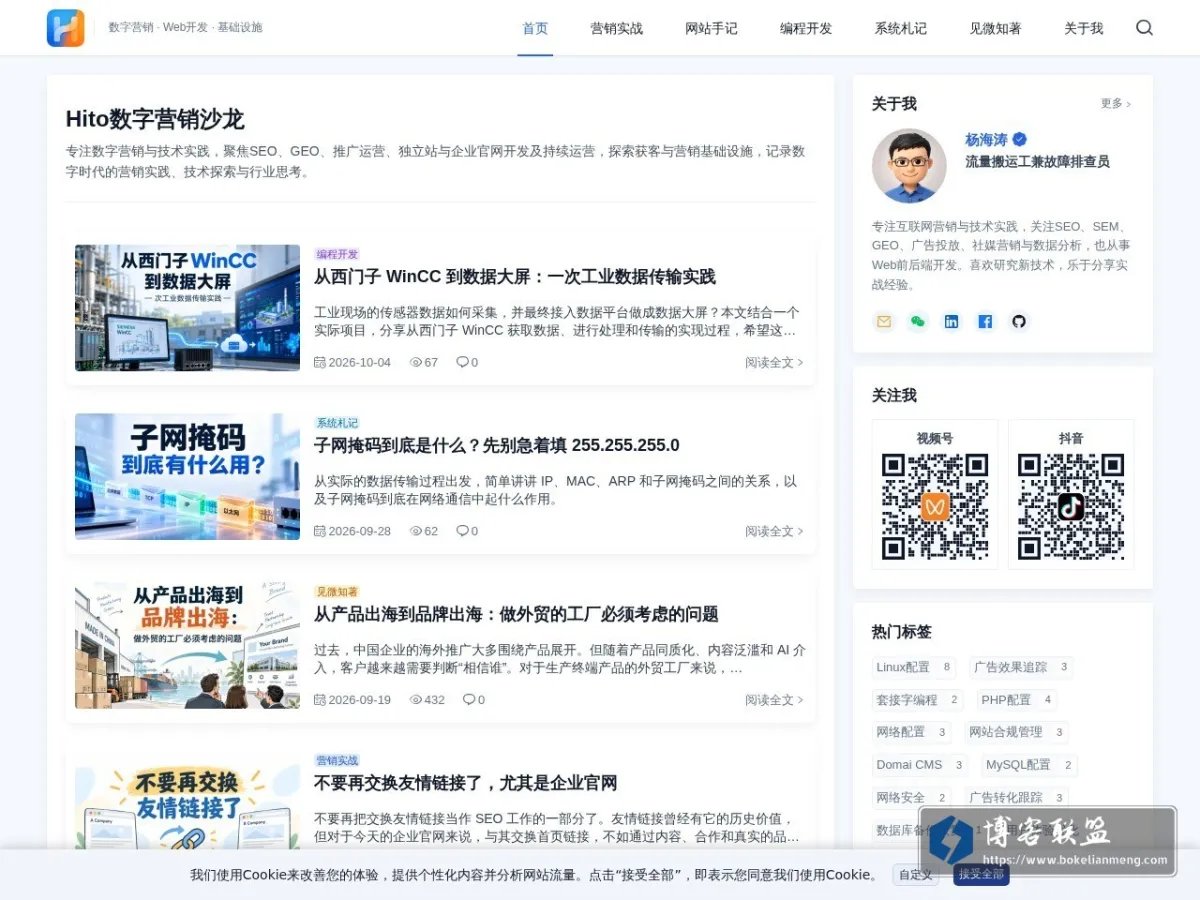Click the 抖音 QR code
Screen dimensions: 1200x900
click(x=1071, y=507)
